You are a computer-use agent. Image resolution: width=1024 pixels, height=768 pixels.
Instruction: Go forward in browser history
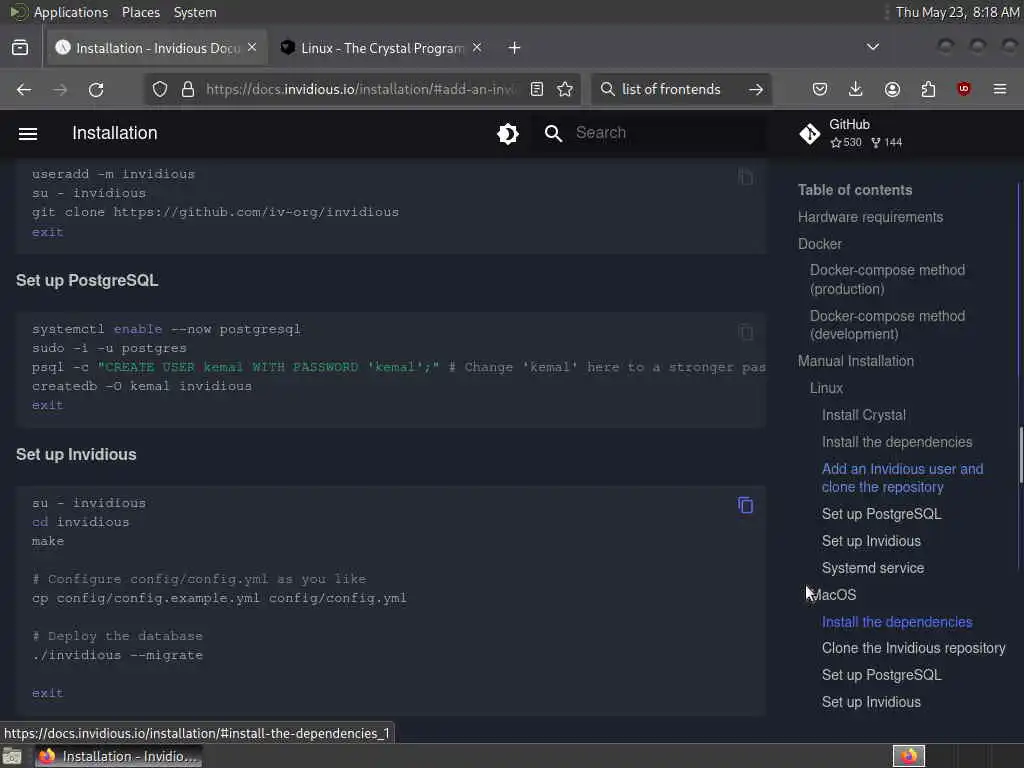point(60,89)
